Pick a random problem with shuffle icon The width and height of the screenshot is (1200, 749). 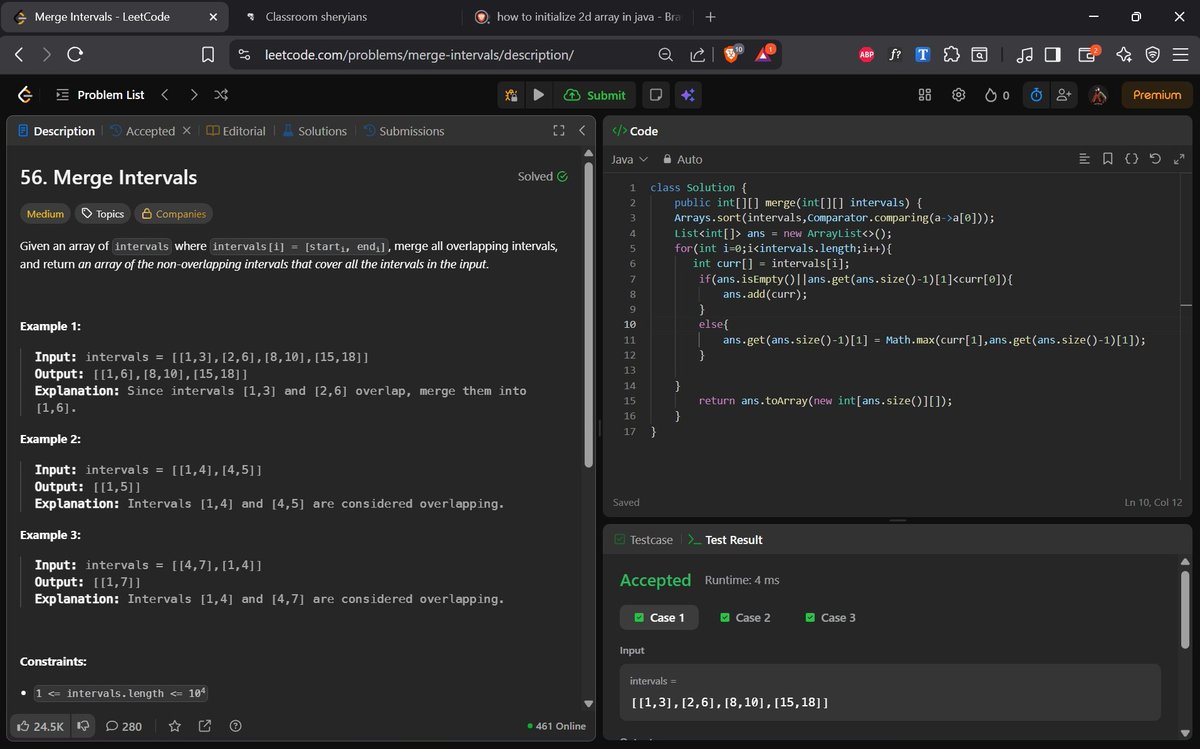click(221, 95)
